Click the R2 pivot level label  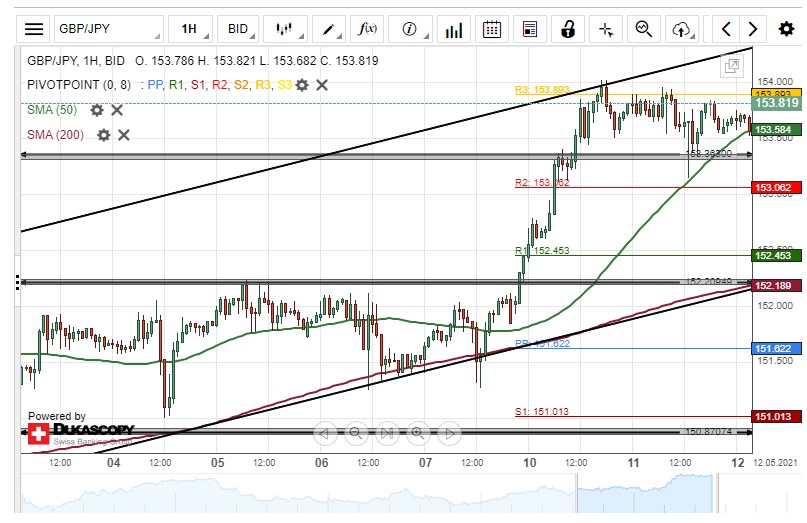pyautogui.click(x=542, y=182)
